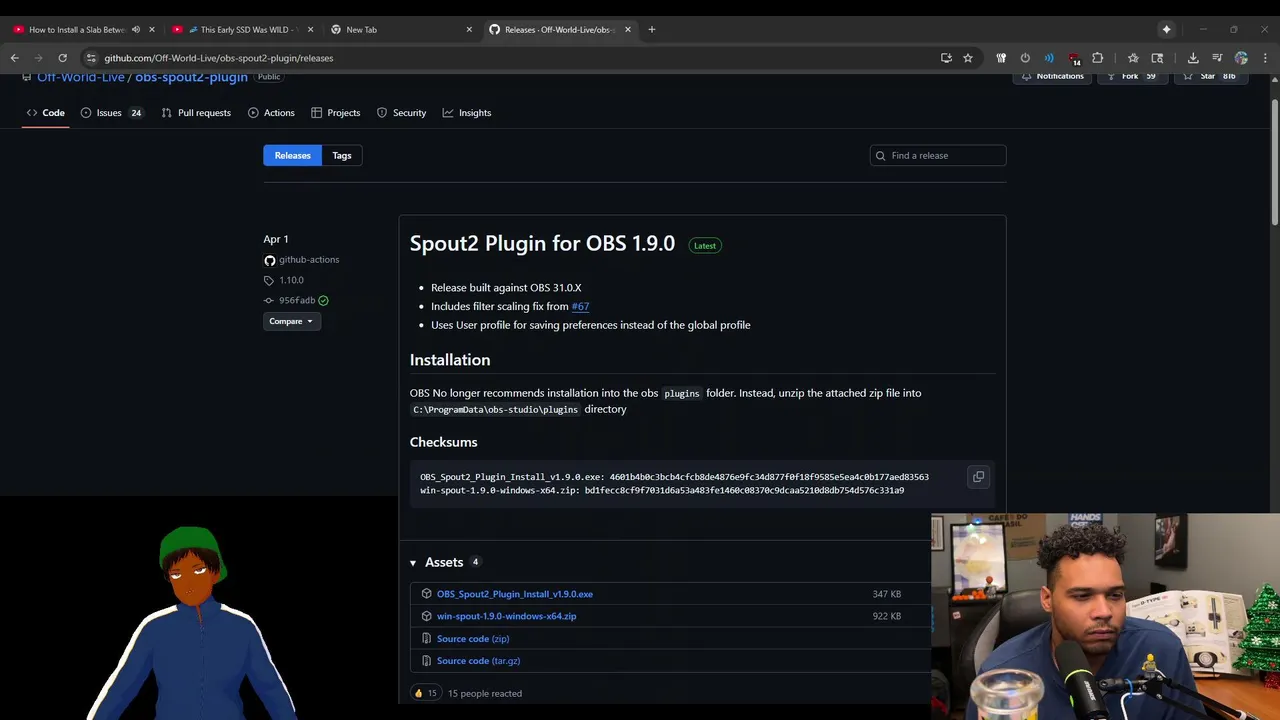This screenshot has height=720, width=1280.
Task: Copy the checksums with the copy icon
Action: pos(978,477)
